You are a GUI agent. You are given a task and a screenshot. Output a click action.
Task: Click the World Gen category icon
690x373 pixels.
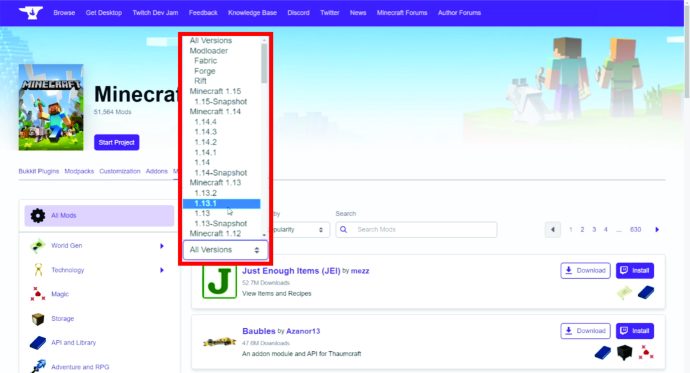[x=38, y=245]
